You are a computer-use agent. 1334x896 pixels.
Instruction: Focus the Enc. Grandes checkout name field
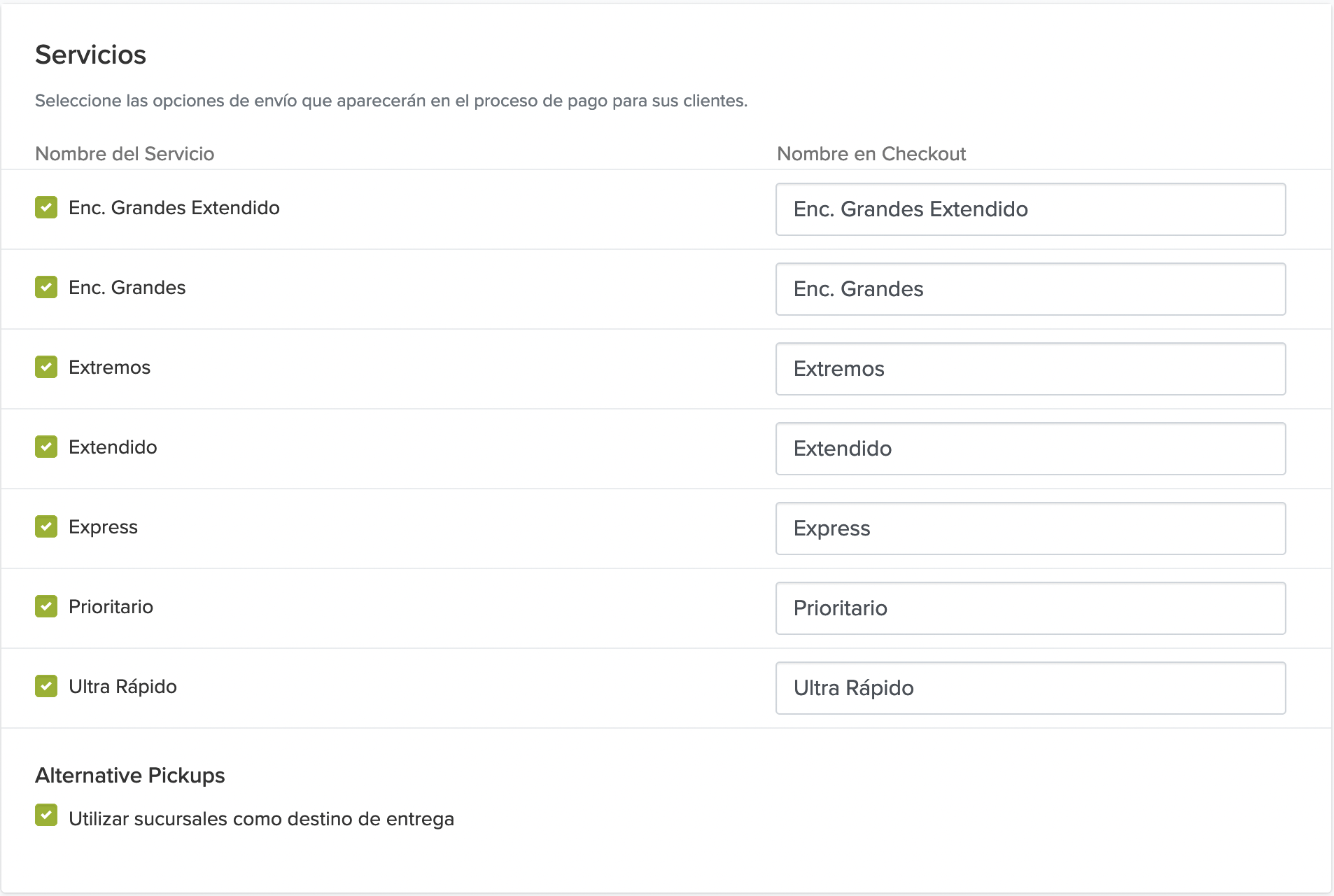[x=1030, y=289]
